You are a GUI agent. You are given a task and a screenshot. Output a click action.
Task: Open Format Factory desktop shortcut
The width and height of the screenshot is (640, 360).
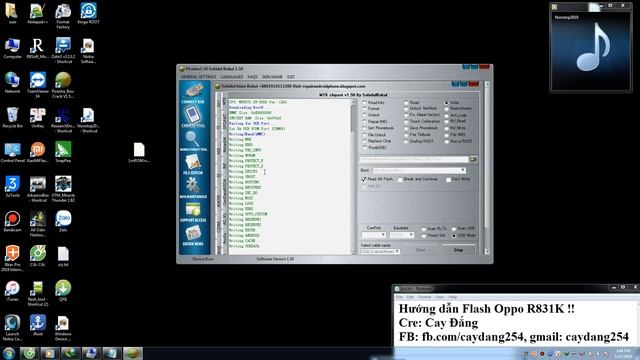[x=63, y=16]
